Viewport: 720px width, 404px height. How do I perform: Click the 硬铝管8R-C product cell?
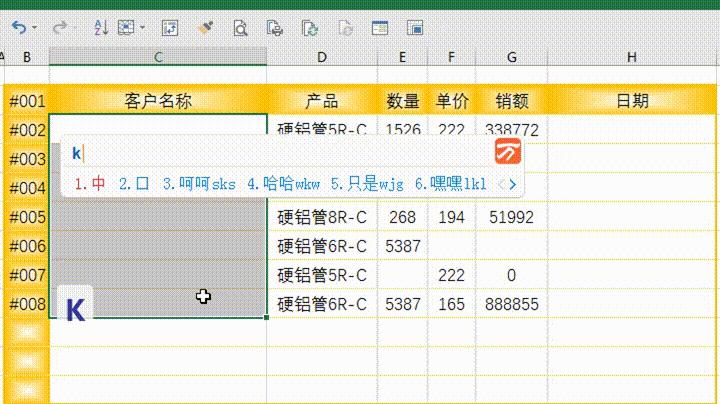coord(322,217)
